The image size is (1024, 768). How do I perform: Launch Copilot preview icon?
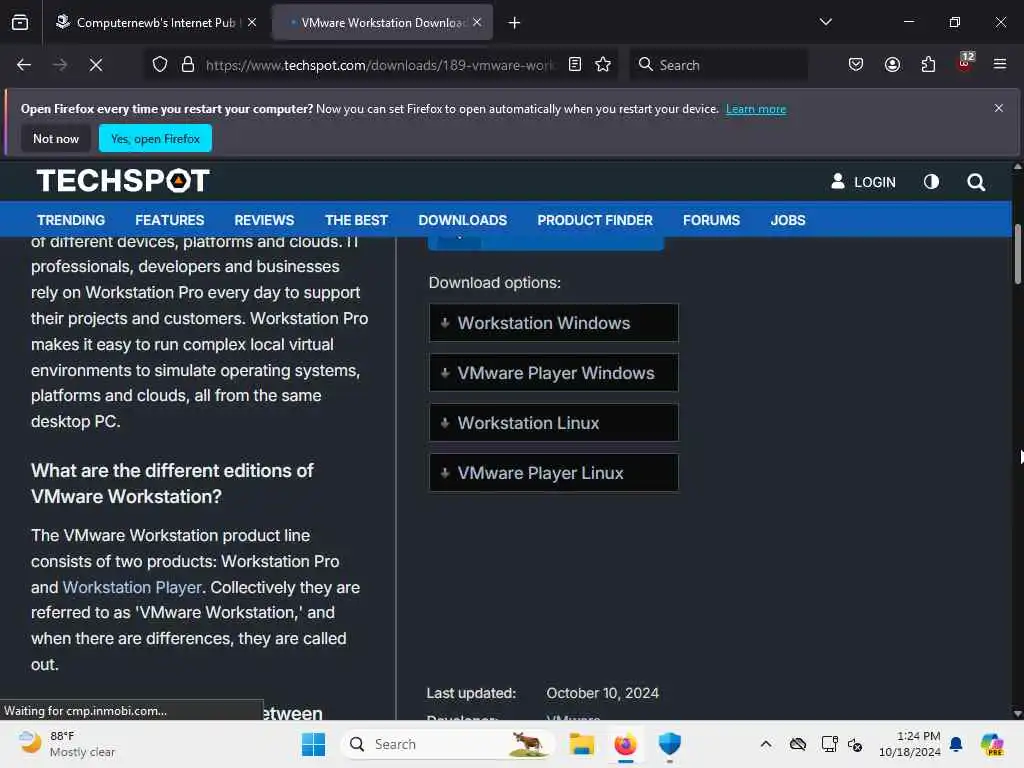coord(992,744)
